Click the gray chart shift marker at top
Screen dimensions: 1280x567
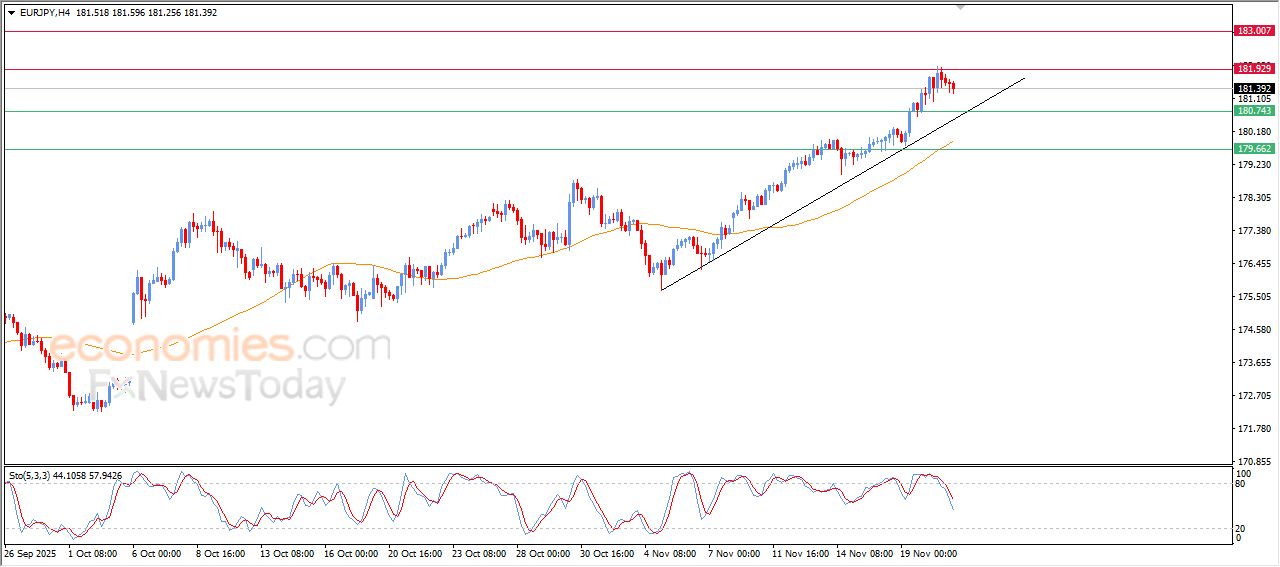(961, 6)
